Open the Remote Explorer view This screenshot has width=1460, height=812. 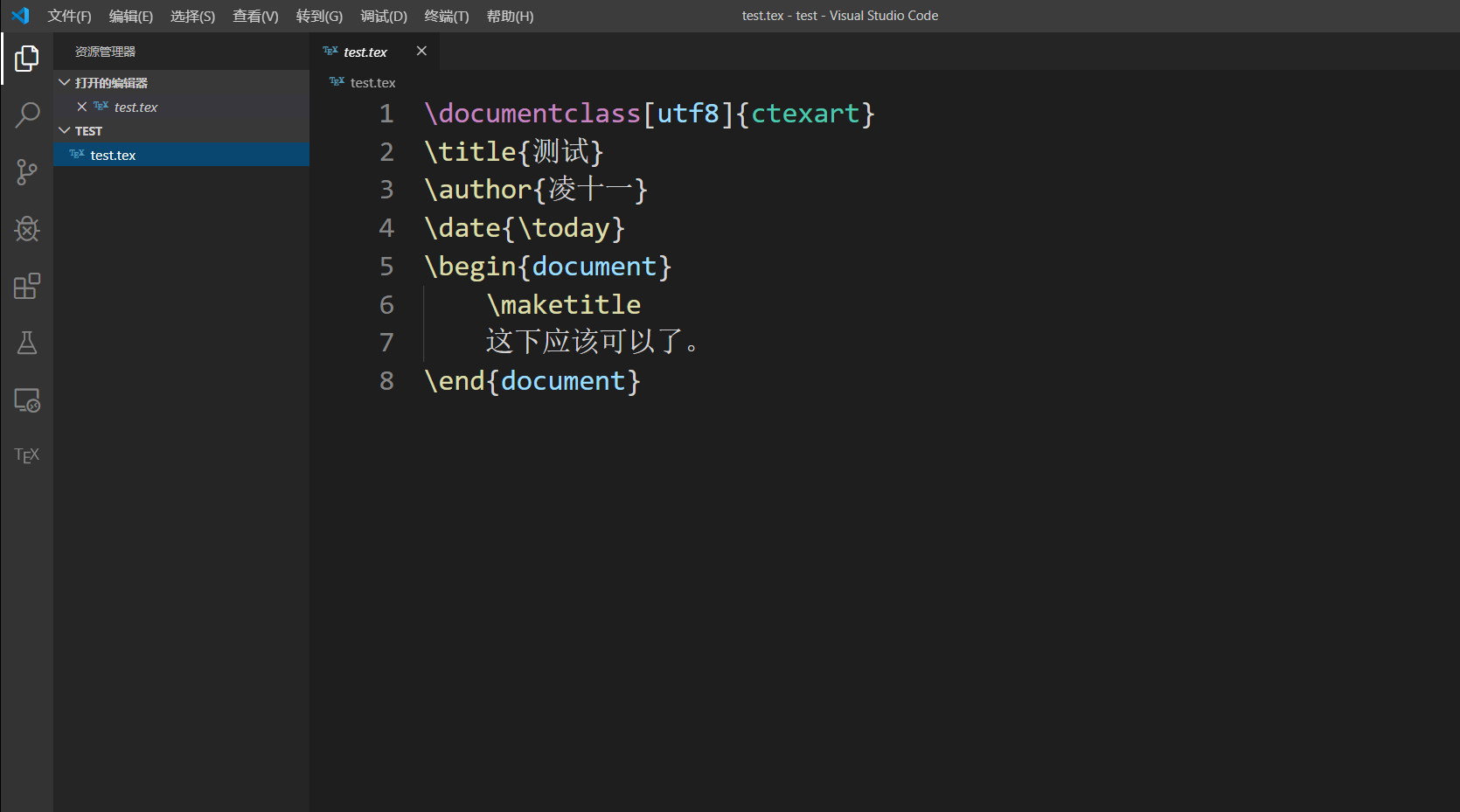[26, 399]
